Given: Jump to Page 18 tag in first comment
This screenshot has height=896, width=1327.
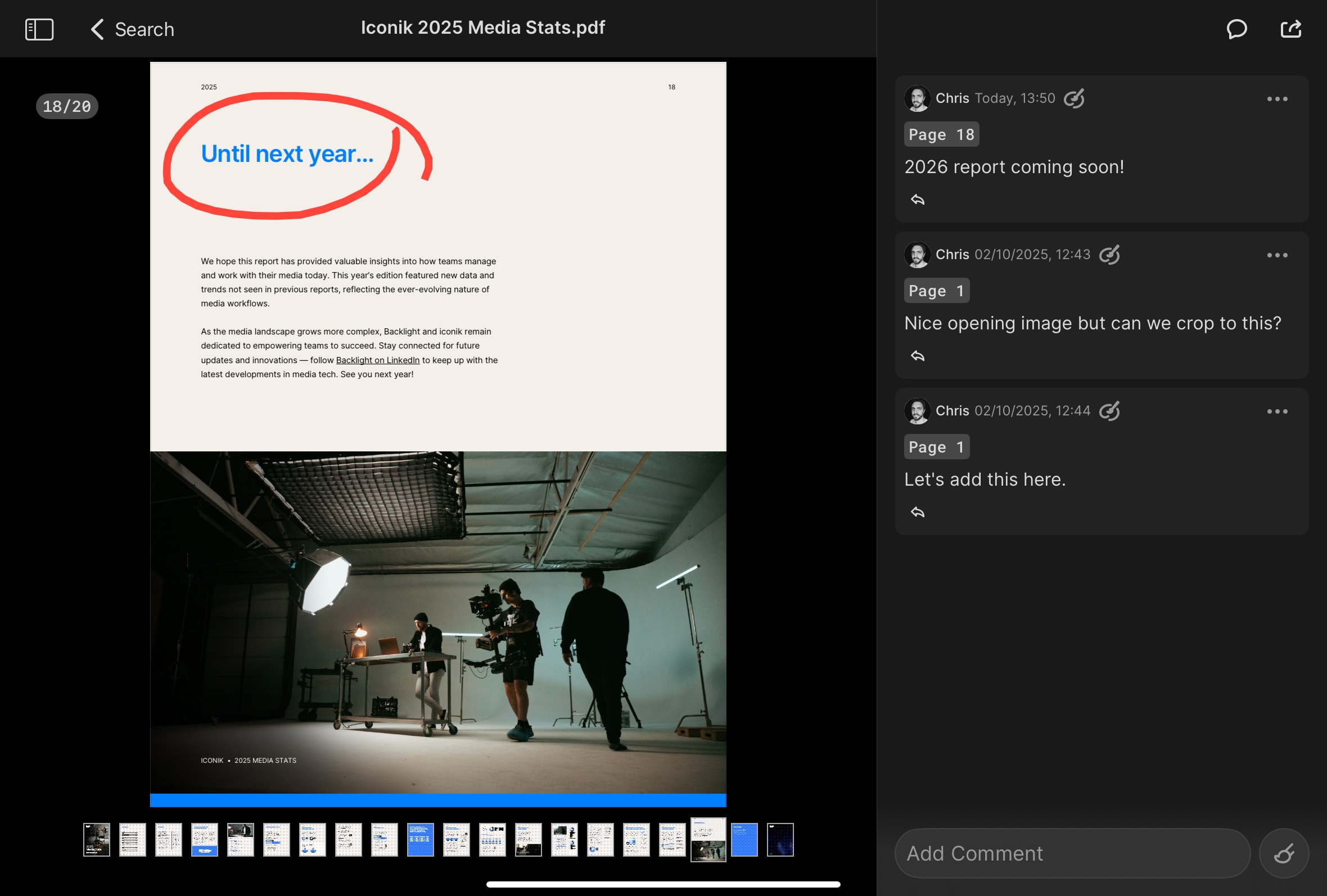Looking at the screenshot, I should pos(941,135).
